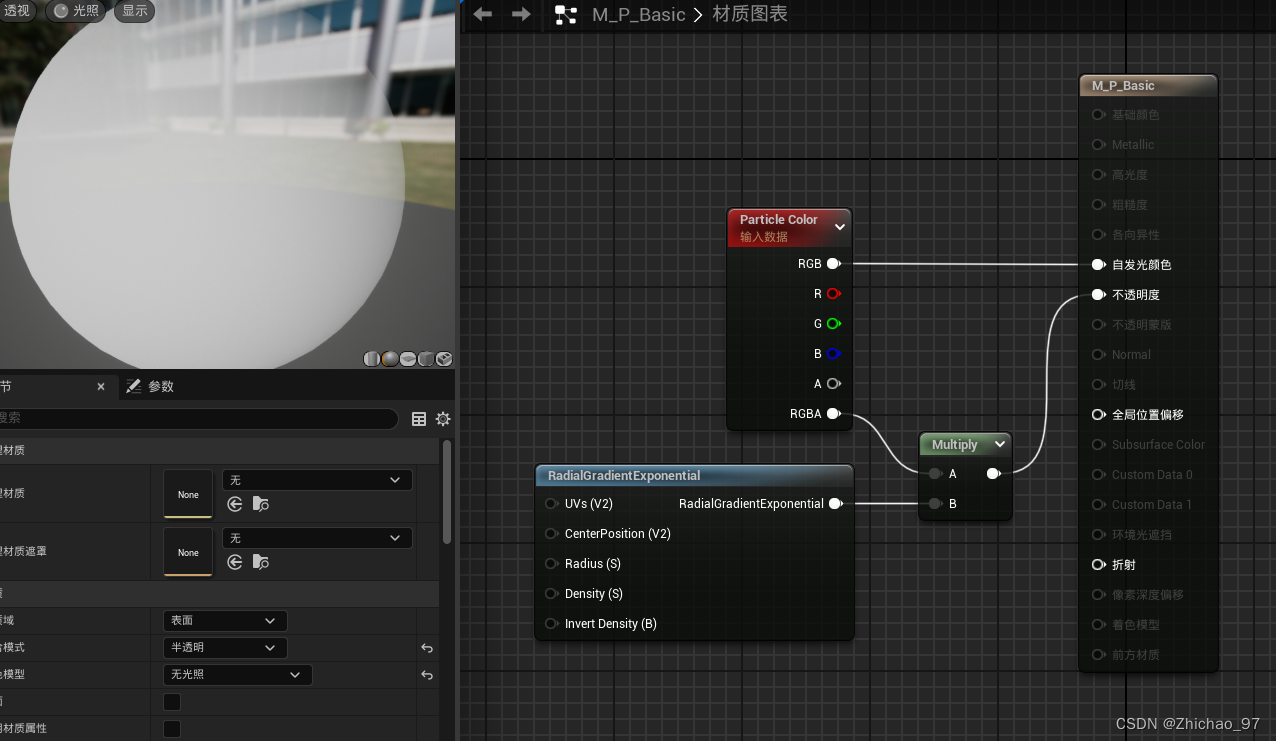The height and width of the screenshot is (741, 1276).
Task: Click the back navigation arrow in the toolbar
Action: [x=482, y=14]
